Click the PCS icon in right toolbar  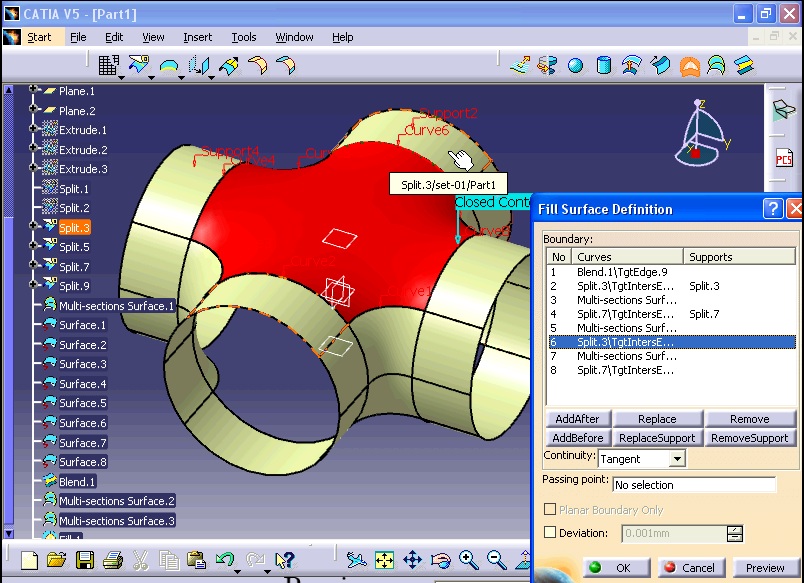pos(784,159)
